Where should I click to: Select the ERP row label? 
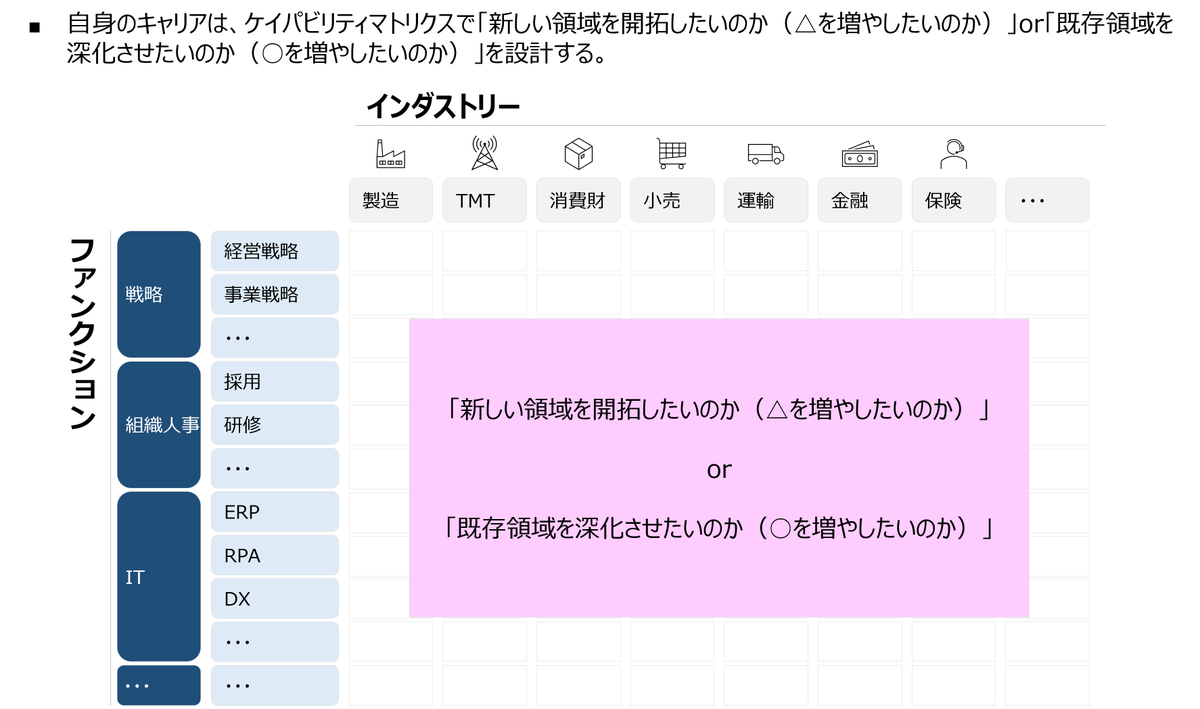pos(275,512)
